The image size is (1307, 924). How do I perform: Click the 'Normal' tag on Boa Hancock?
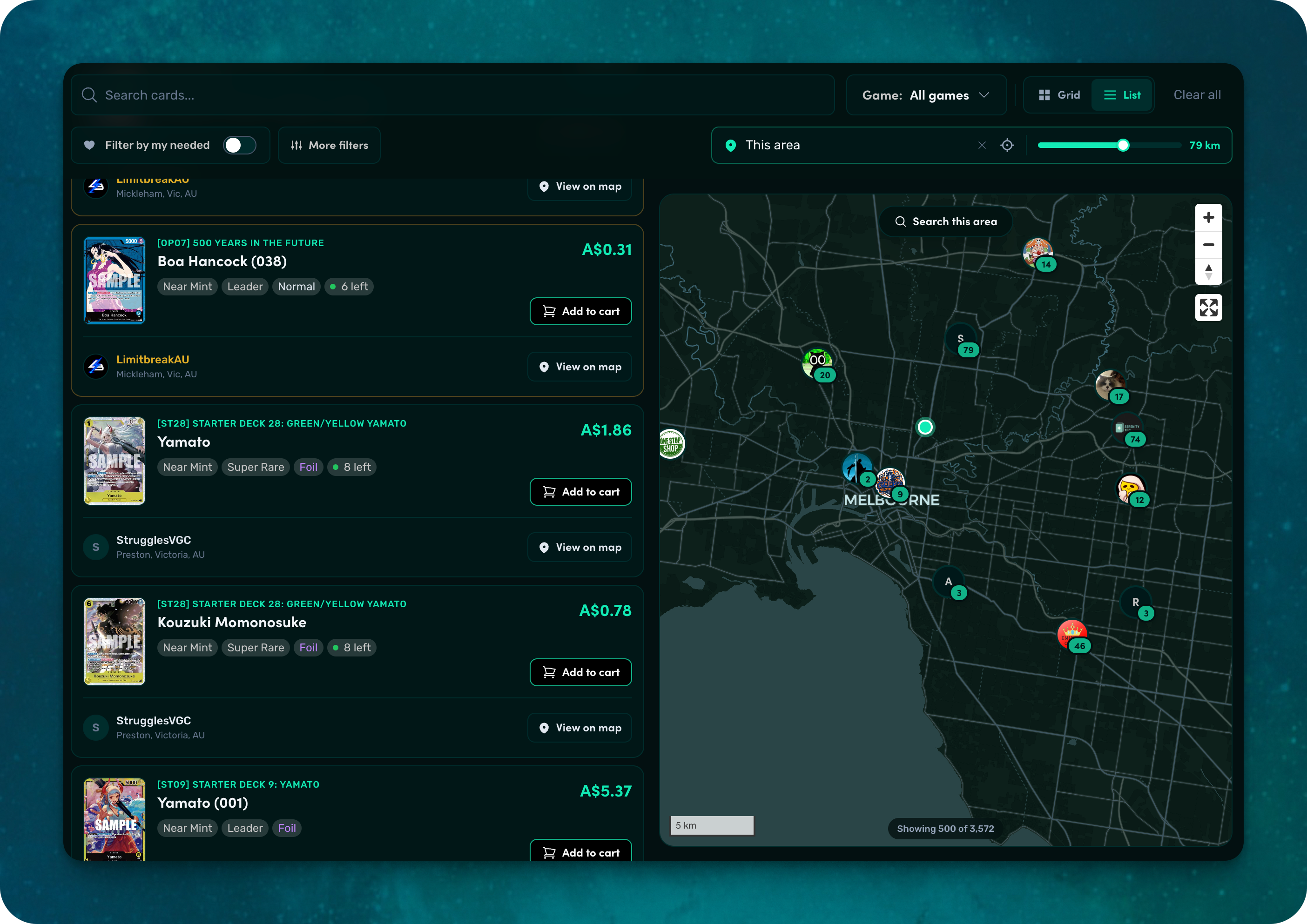pyautogui.click(x=296, y=286)
